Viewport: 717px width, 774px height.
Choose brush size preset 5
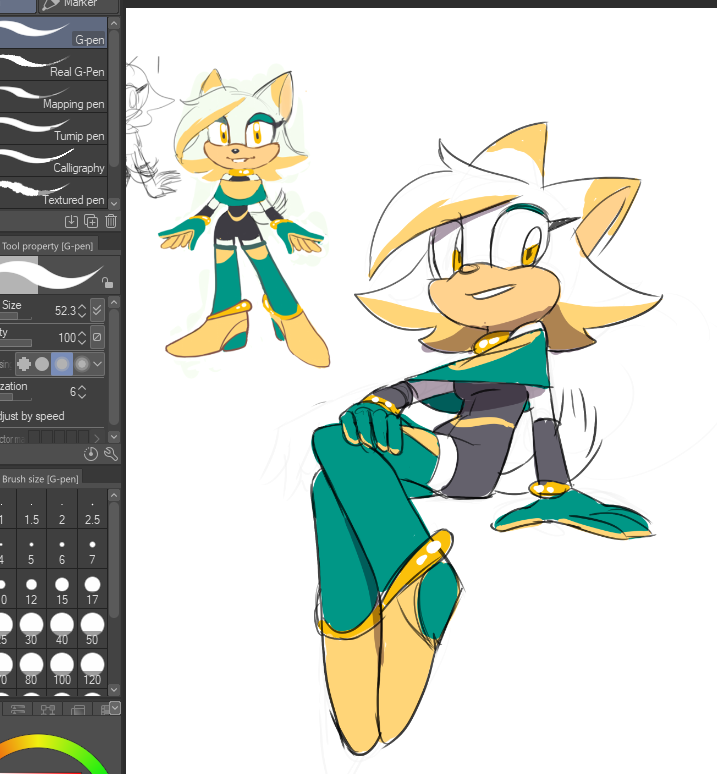coord(32,550)
